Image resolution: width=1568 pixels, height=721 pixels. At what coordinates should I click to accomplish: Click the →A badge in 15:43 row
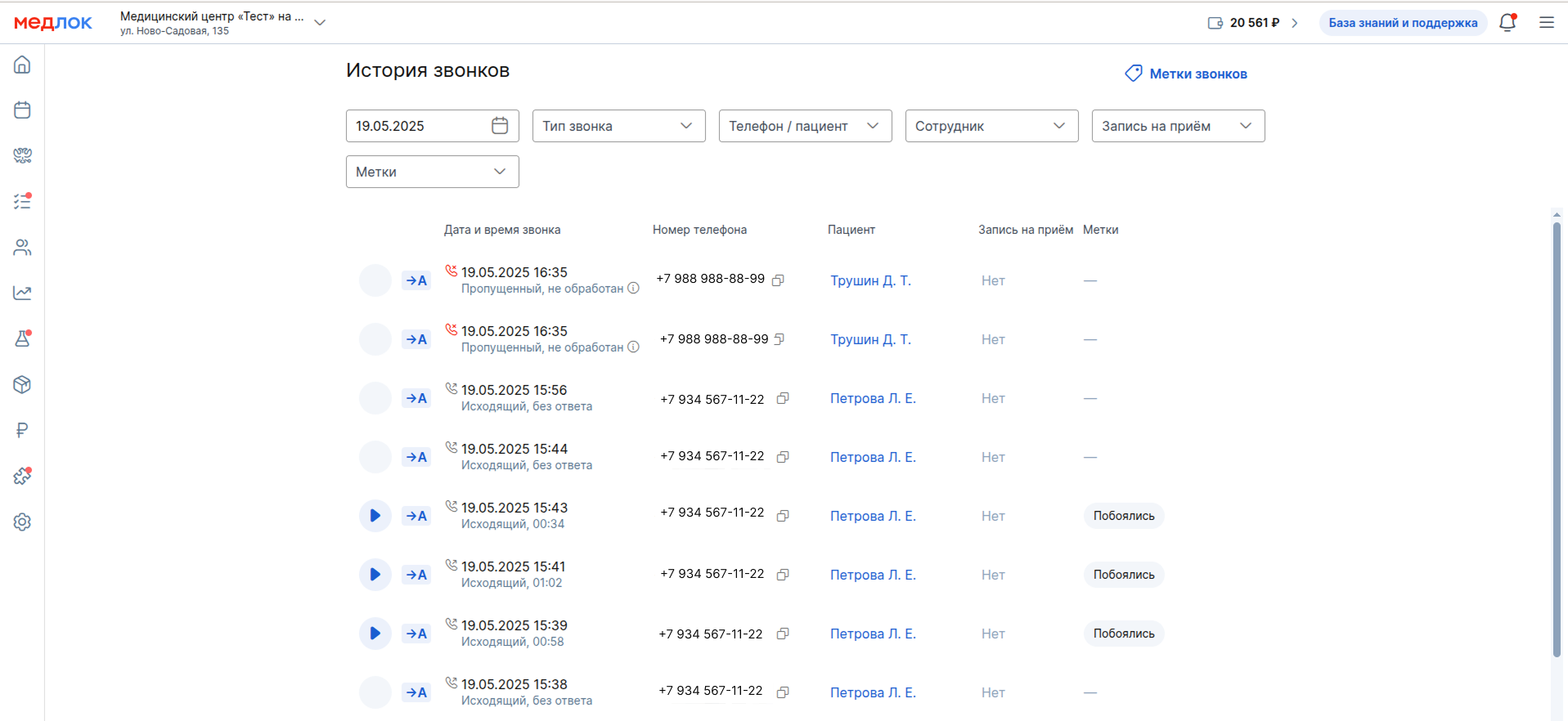pos(416,516)
